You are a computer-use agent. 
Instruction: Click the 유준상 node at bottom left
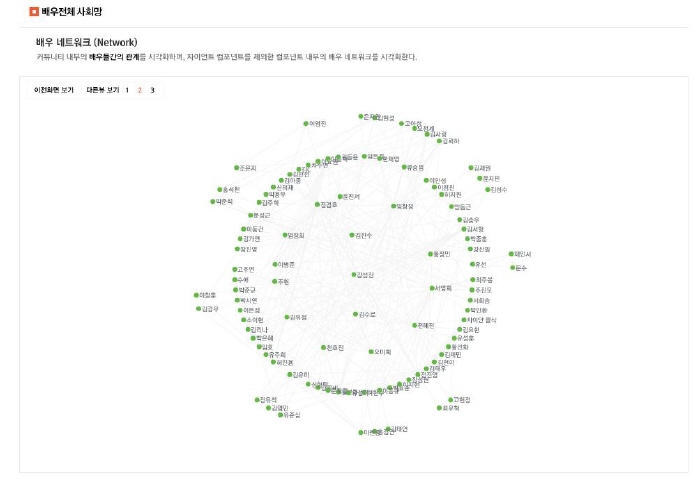tap(280, 415)
